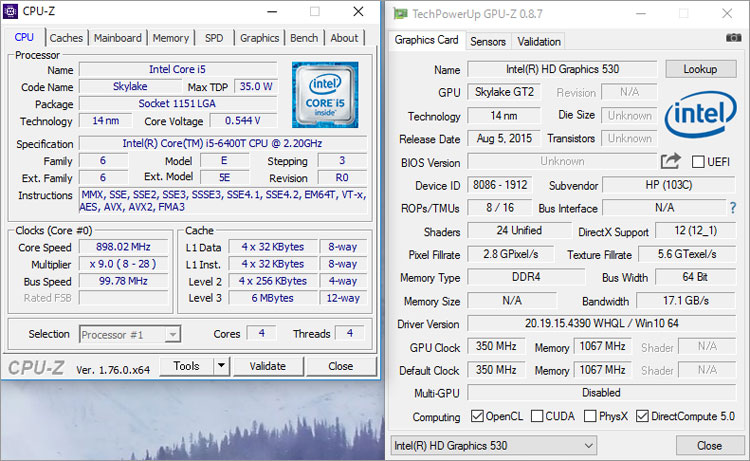Click the Close button in GPU-Z
Viewport: 750px width, 461px height.
(709, 446)
